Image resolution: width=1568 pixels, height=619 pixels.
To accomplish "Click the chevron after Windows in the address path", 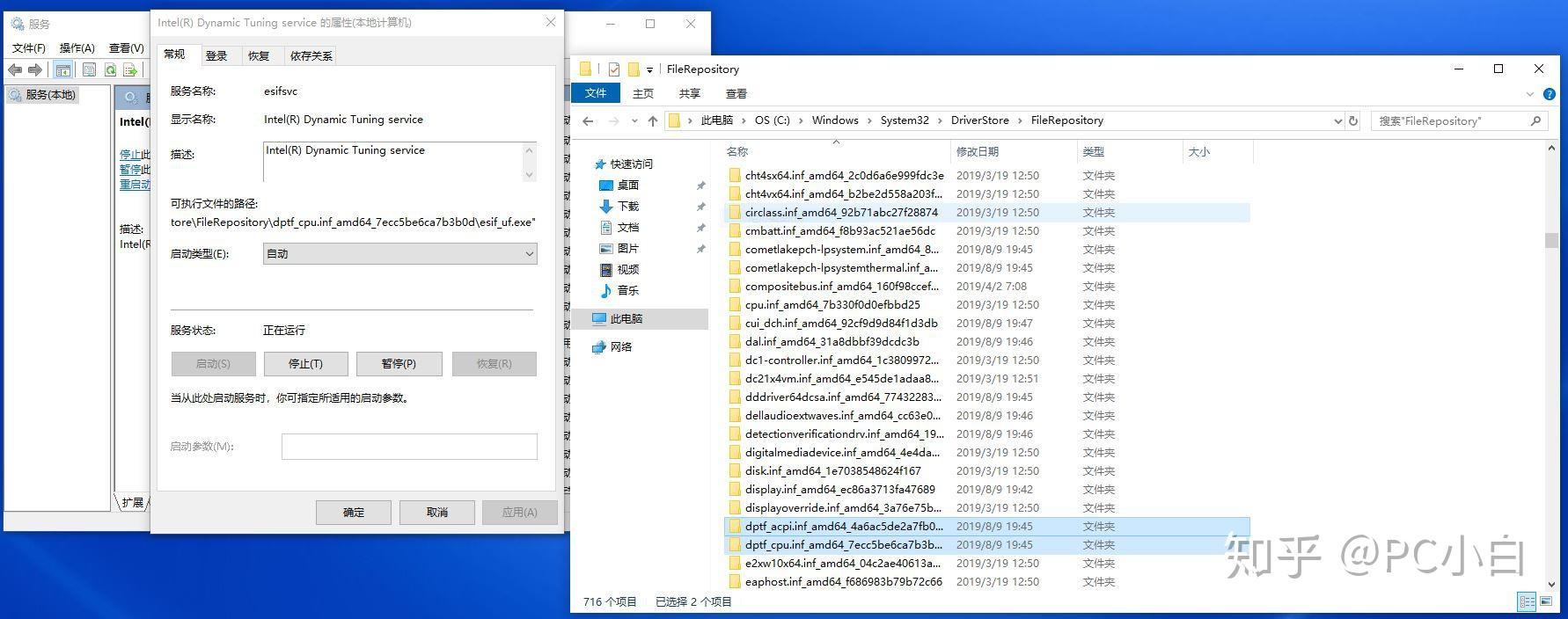I will 869,120.
